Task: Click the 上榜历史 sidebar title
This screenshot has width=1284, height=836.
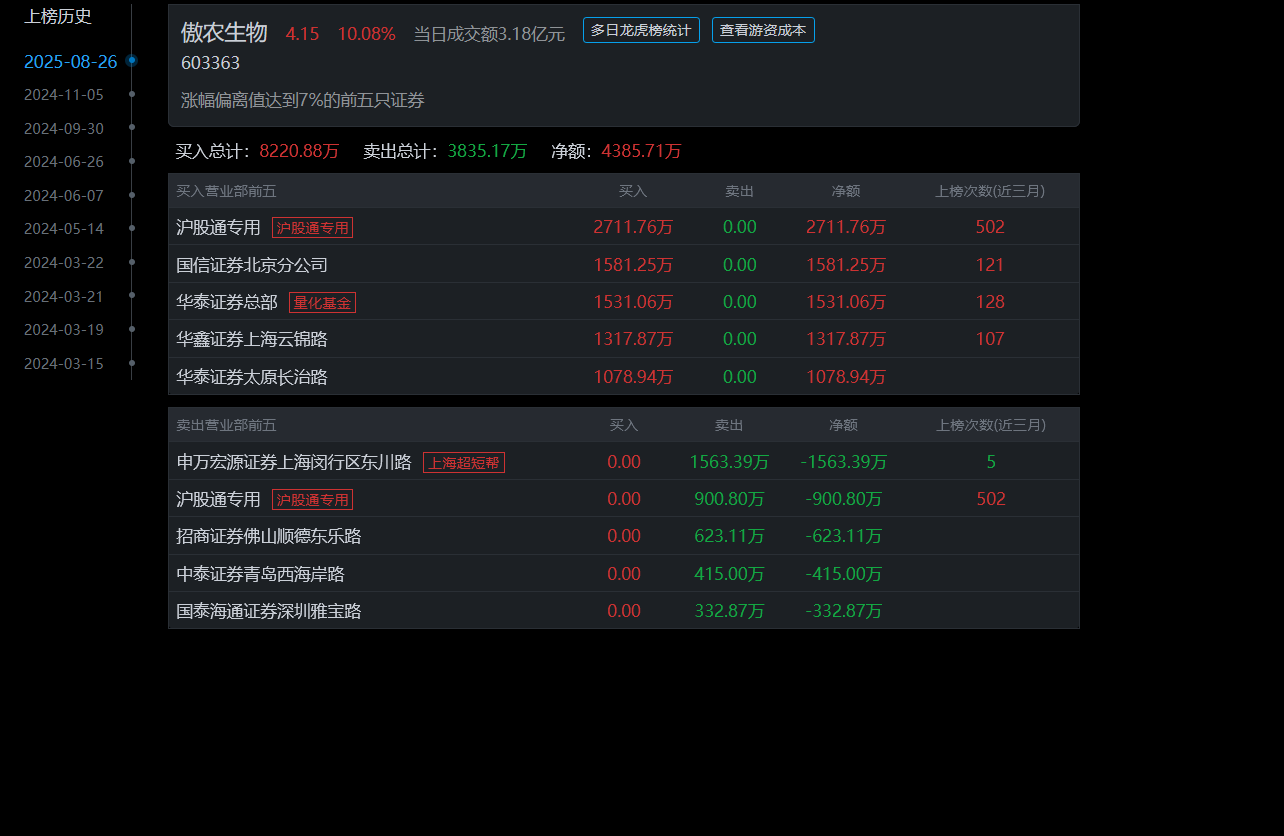Action: click(x=58, y=16)
